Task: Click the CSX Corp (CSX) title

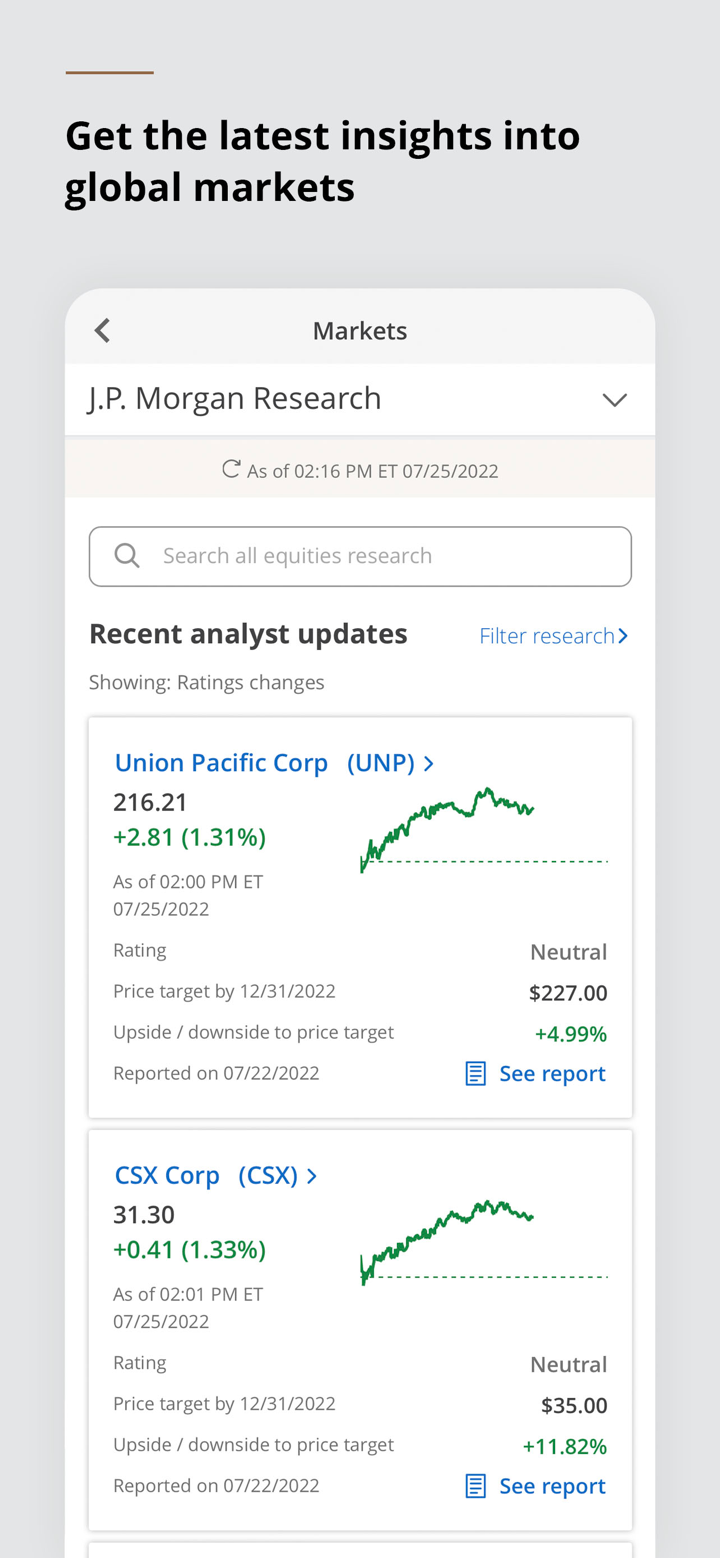Action: pyautogui.click(x=206, y=1175)
